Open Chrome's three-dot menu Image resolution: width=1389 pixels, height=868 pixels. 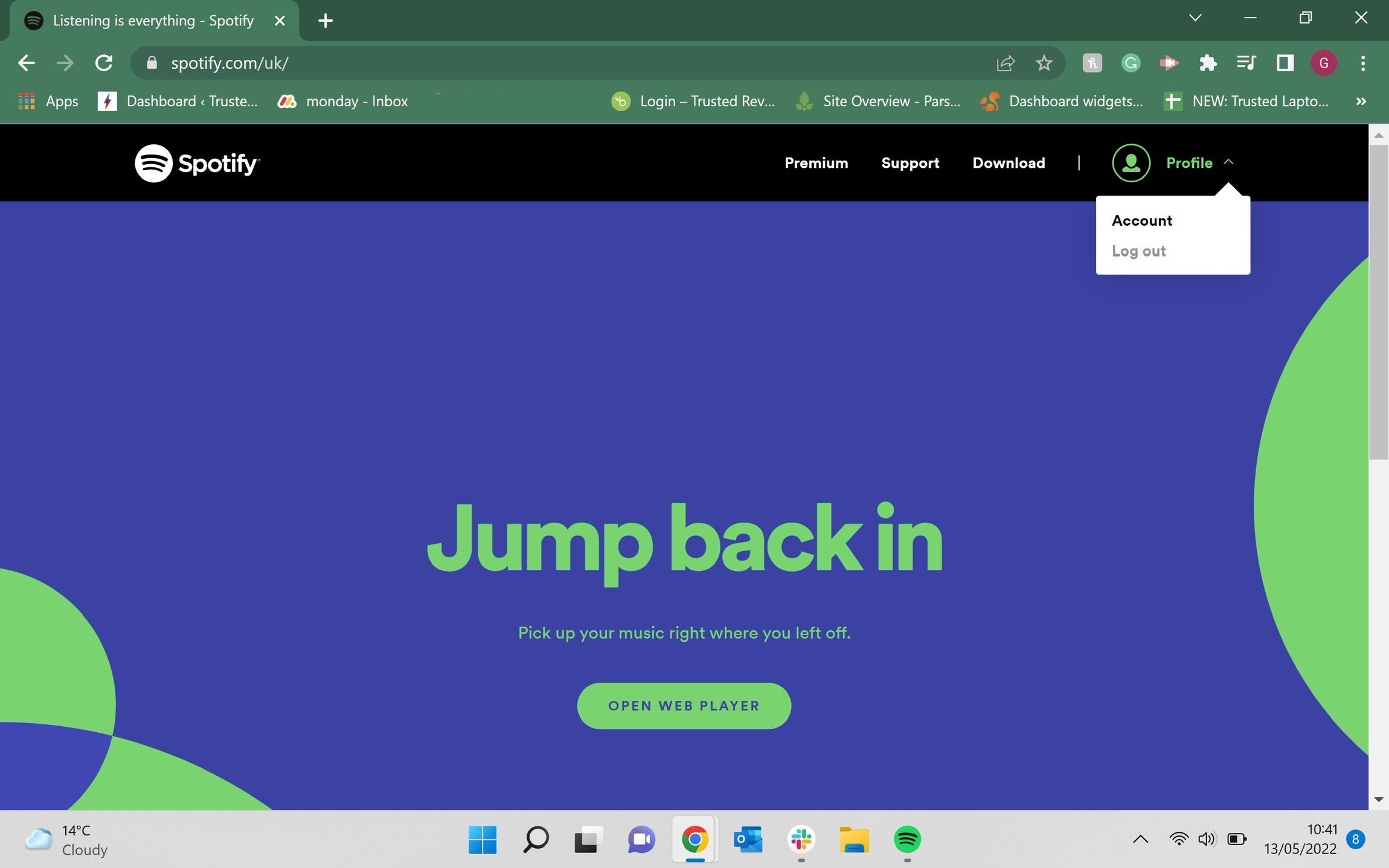1363,63
